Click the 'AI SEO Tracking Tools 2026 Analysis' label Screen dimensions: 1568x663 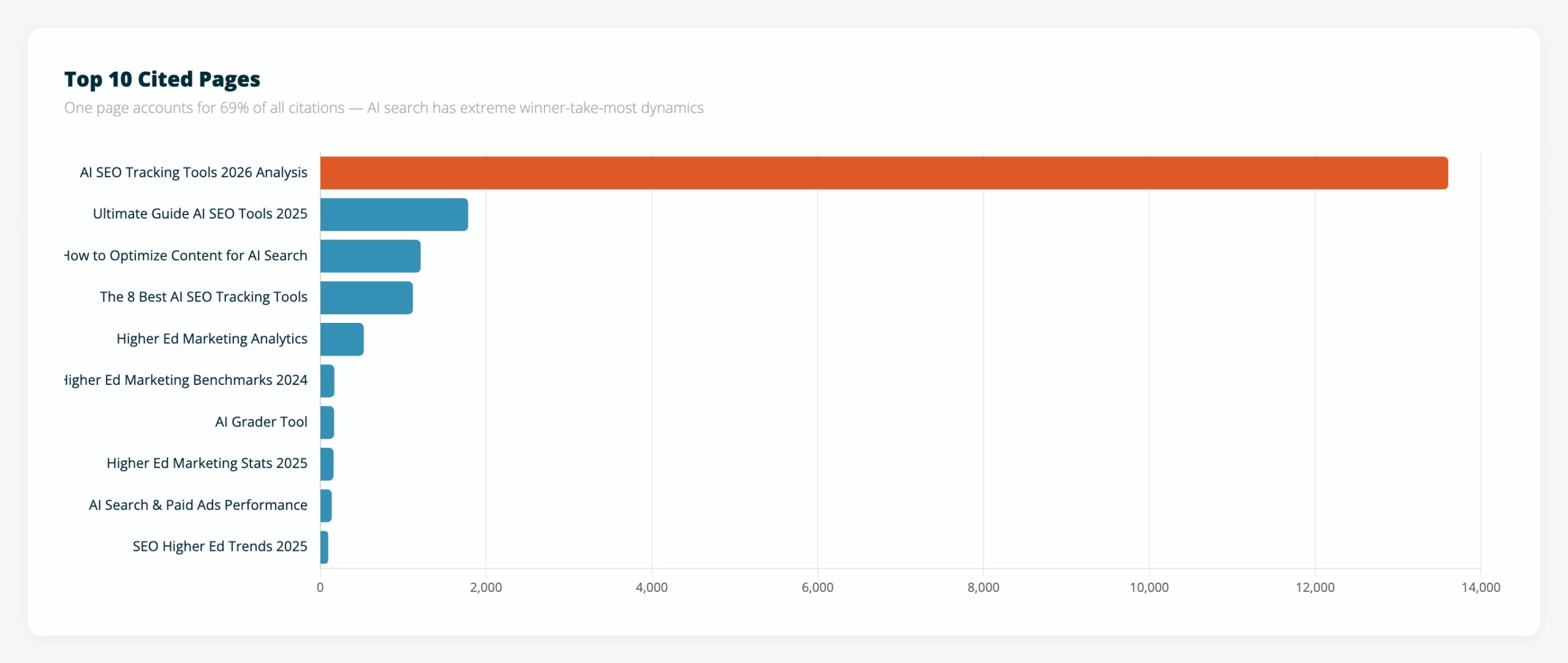point(193,172)
